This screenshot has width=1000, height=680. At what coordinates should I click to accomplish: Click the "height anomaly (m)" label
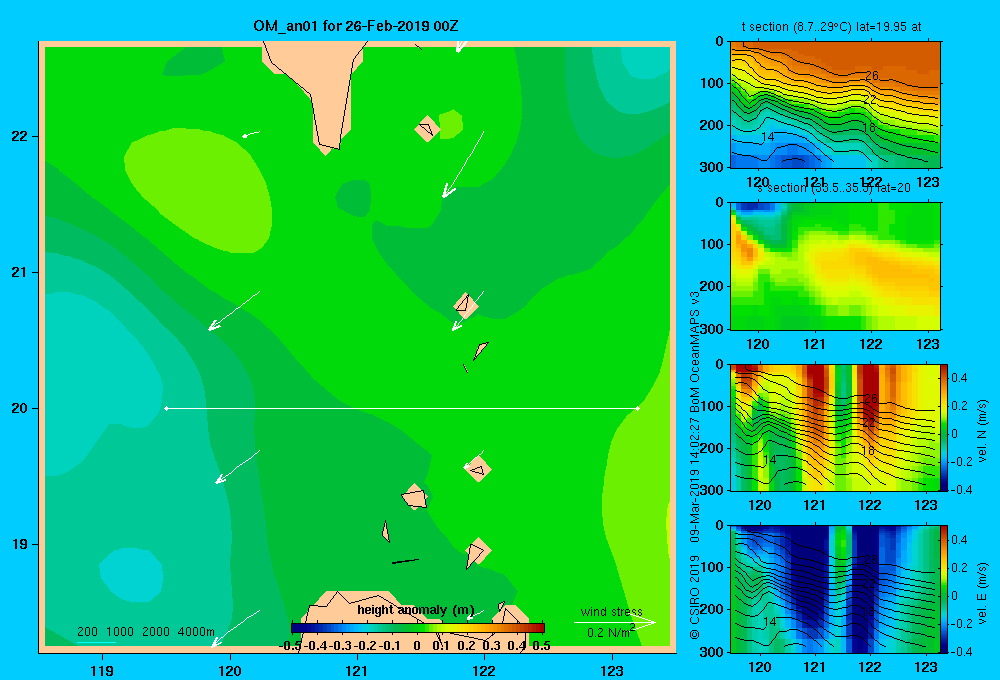415,610
